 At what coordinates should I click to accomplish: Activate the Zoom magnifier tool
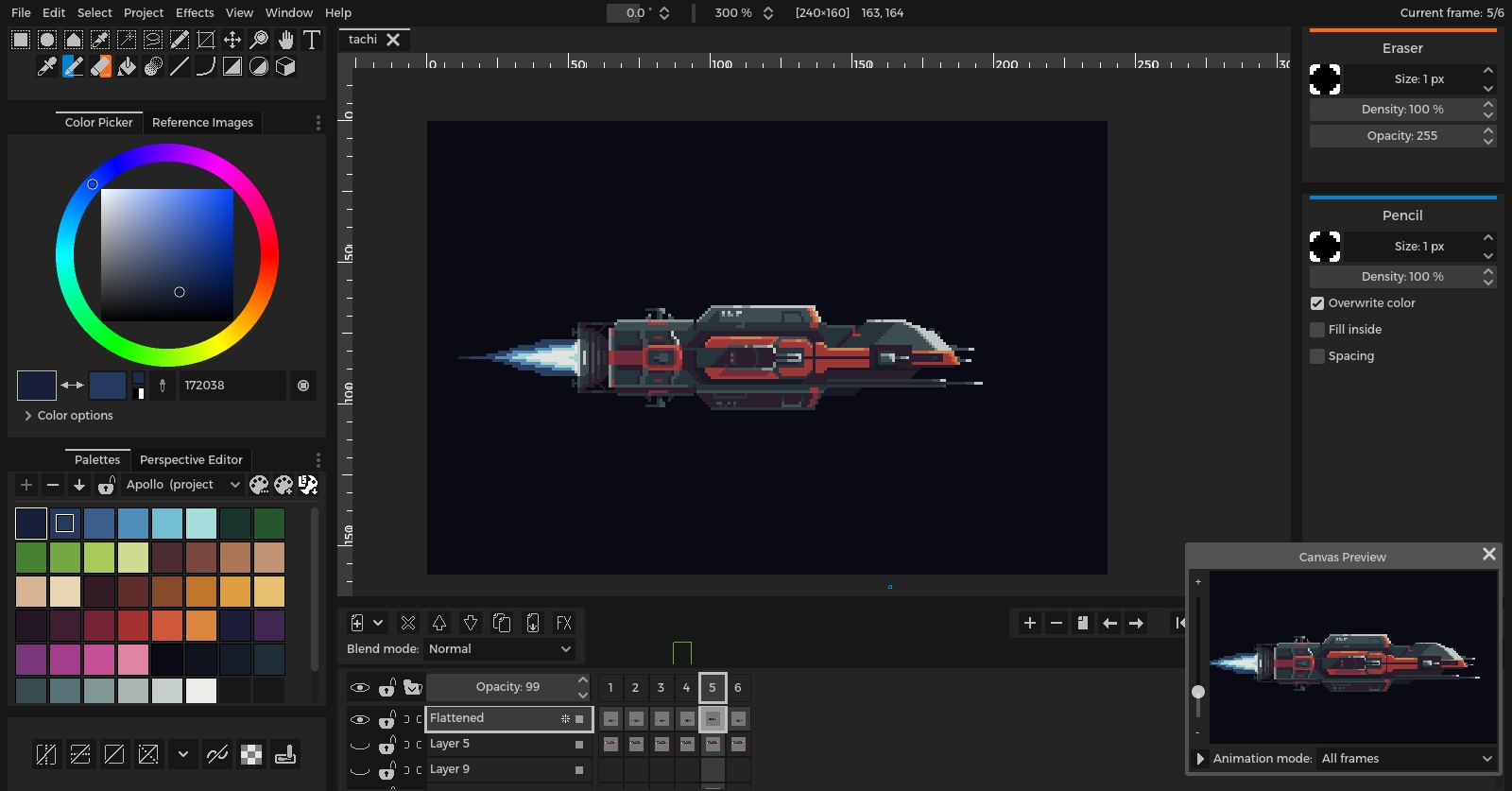tap(259, 40)
